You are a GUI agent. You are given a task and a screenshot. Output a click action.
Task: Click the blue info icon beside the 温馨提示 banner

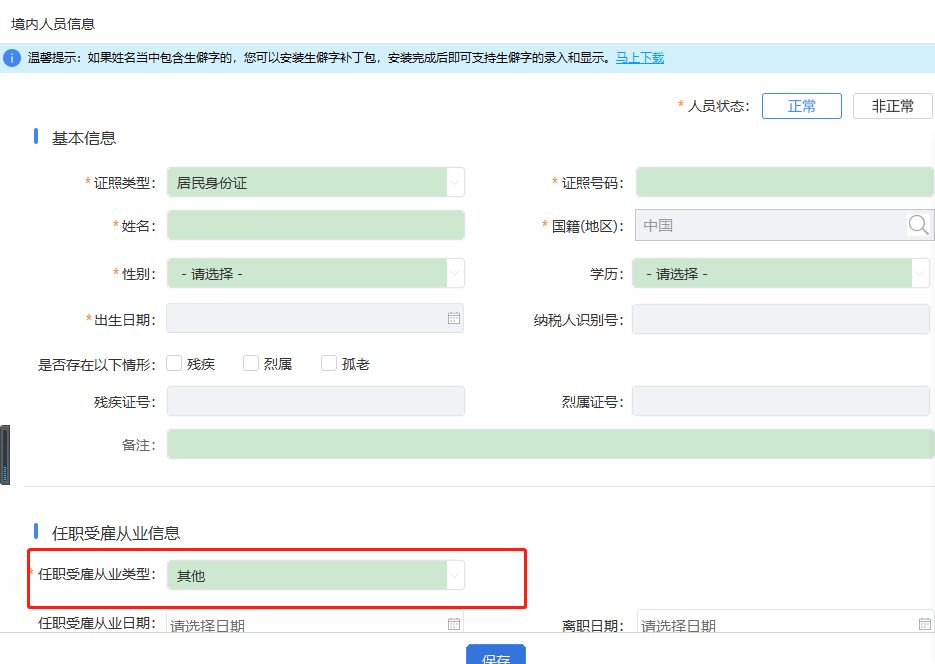coord(11,59)
